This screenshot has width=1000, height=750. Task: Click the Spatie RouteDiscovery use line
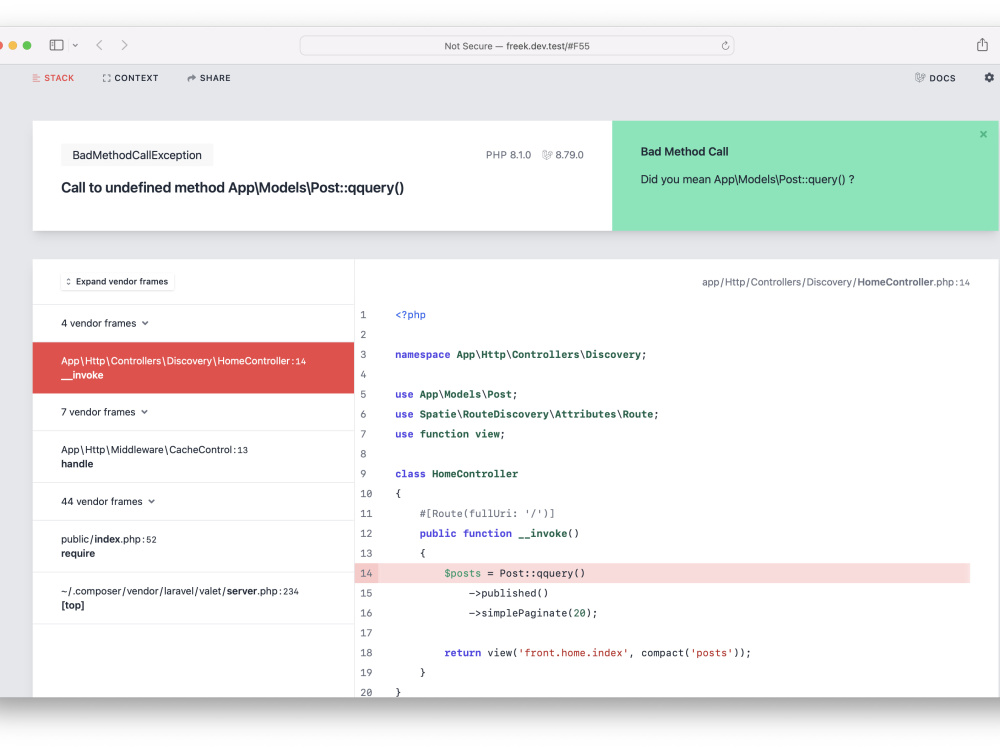(x=527, y=415)
